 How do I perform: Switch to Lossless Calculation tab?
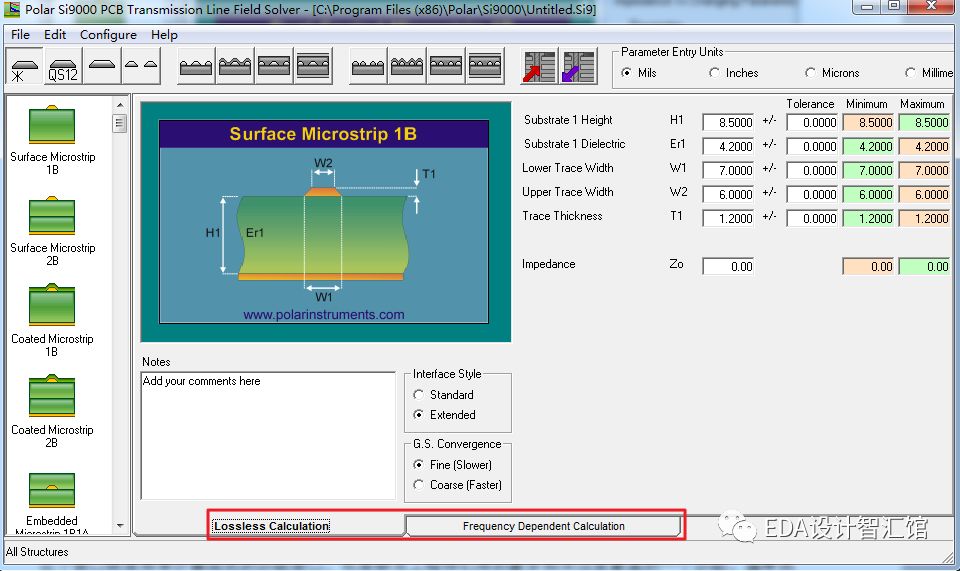(x=271, y=526)
